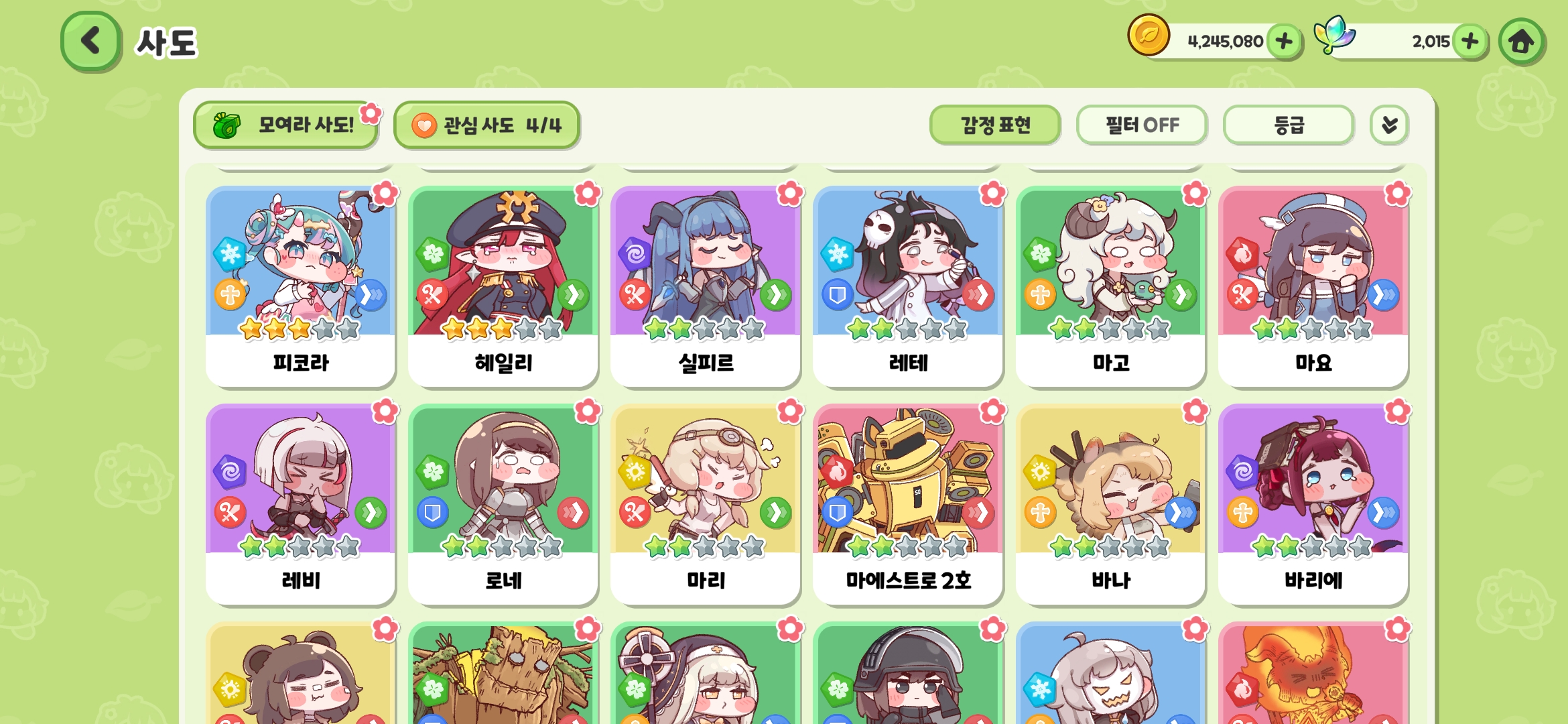
Task: Select the 헤일리 character card
Action: [503, 287]
